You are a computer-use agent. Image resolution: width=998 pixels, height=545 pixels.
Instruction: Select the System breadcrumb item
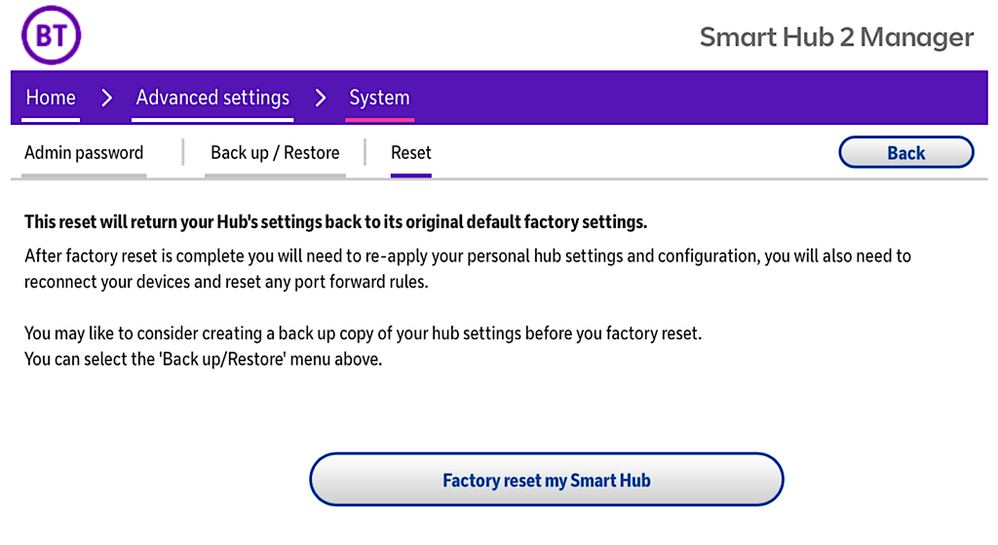379,98
